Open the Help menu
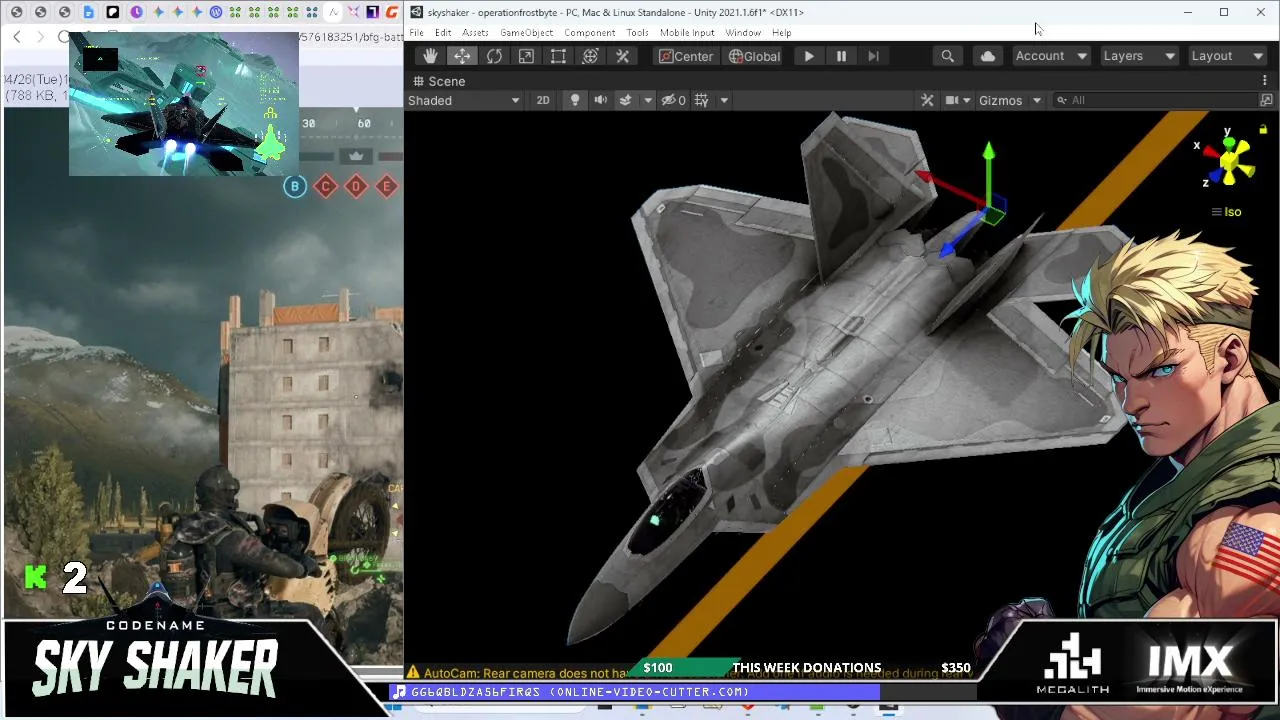 coord(781,33)
